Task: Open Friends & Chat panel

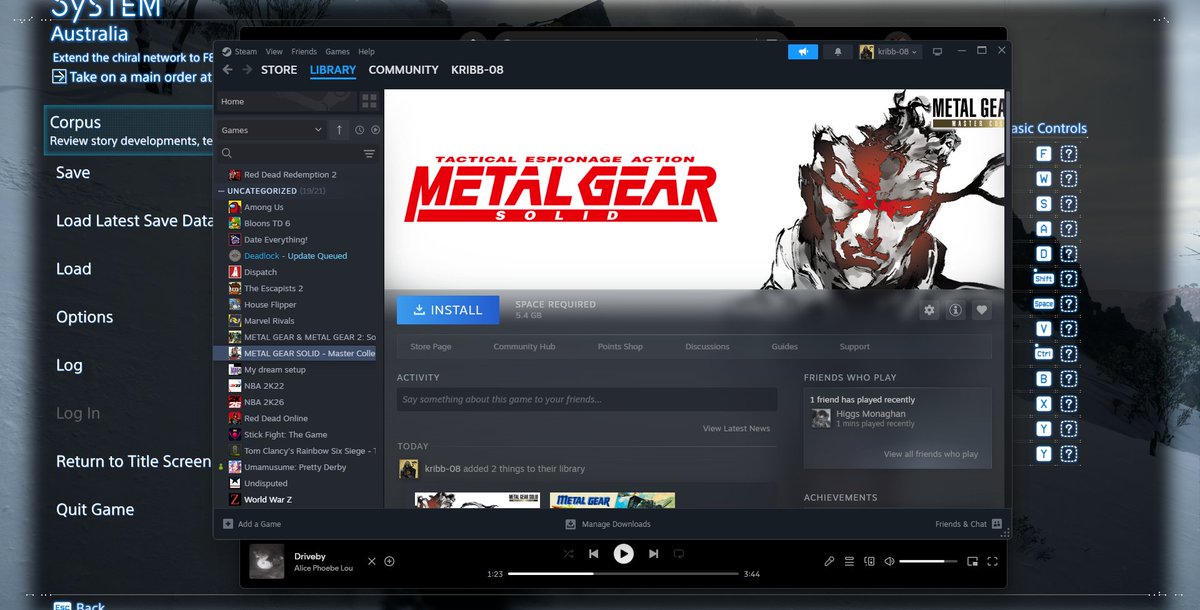Action: click(x=968, y=524)
